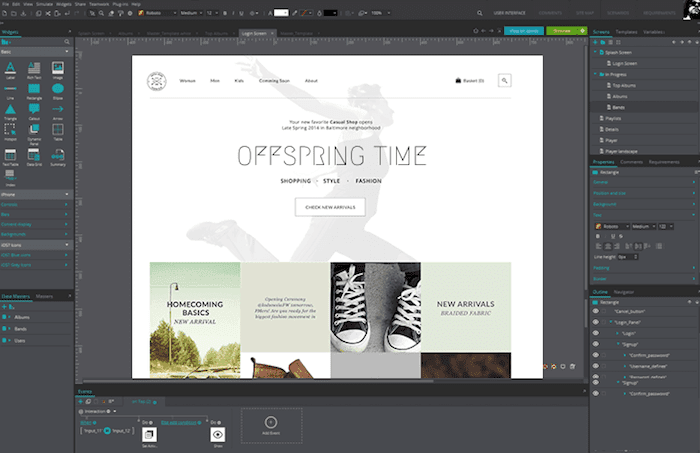This screenshot has height=453, width=700.
Task: Open the Teamwork menu
Action: pos(99,4)
